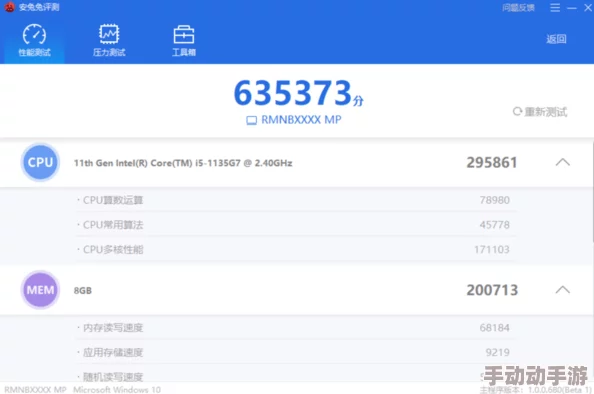
Task: Click the device name RMNBXXXX MP under score
Action: [x=301, y=120]
